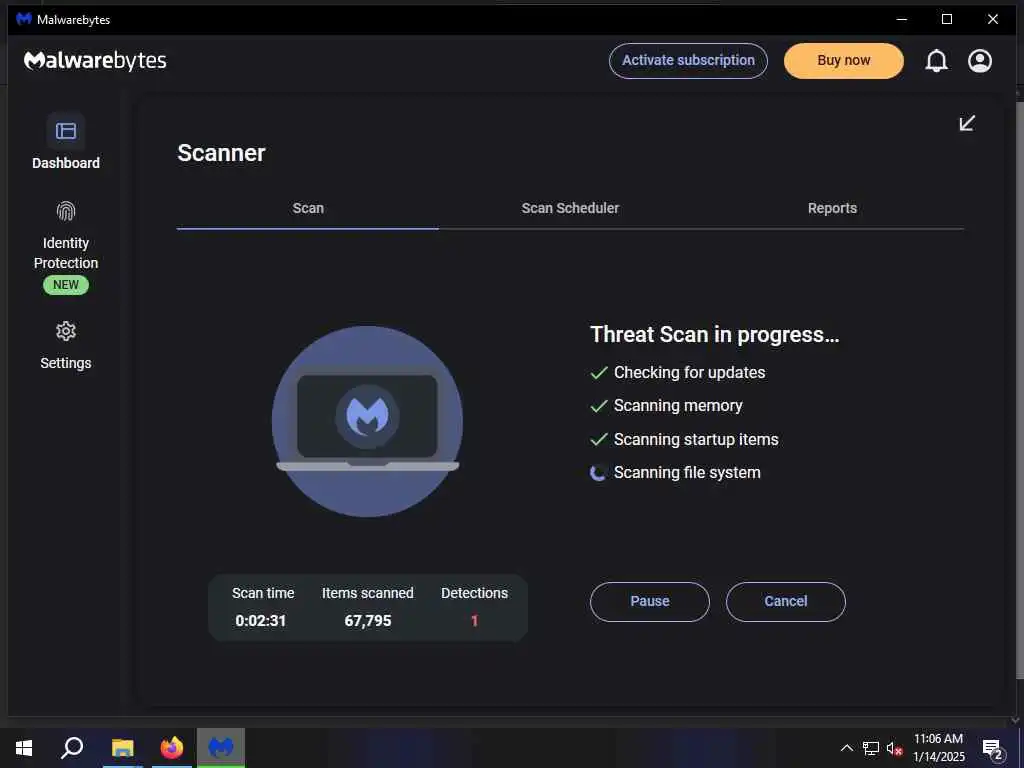Click the 'Scanning memory' step
Image resolution: width=1024 pixels, height=768 pixels.
[678, 406]
